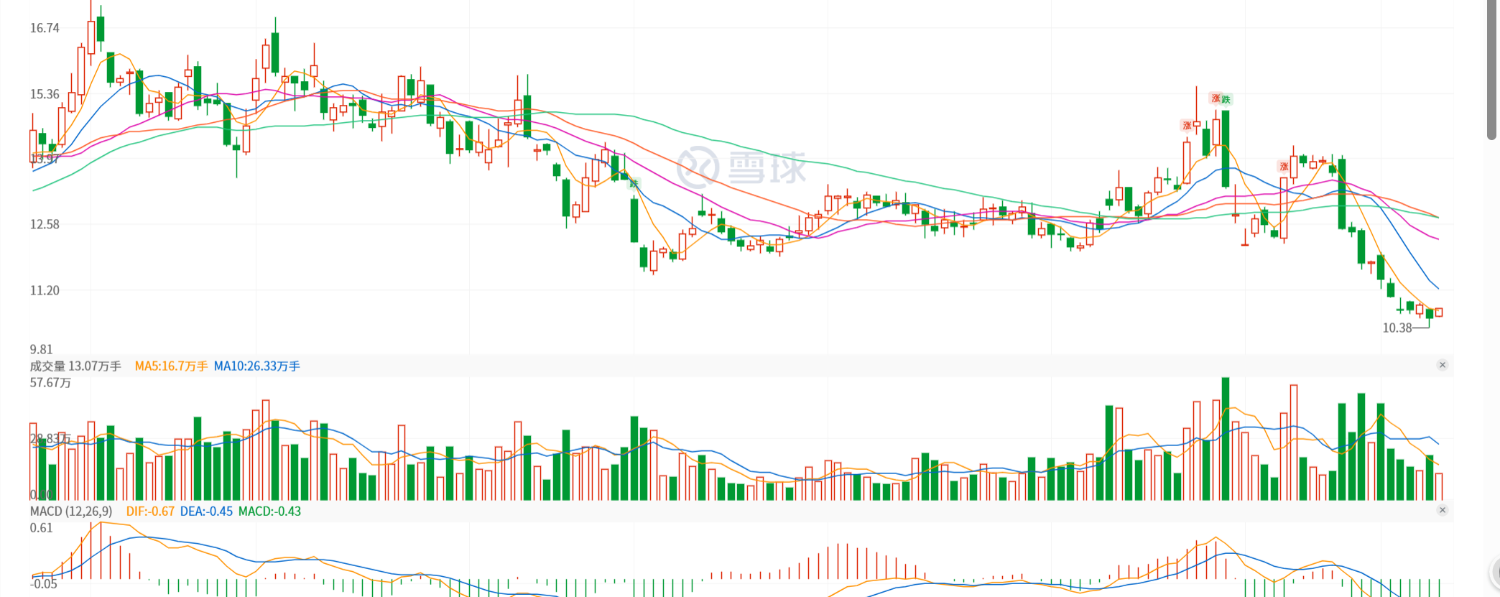Click the 9.81 price axis label
The height and width of the screenshot is (597, 1500).
coord(42,349)
